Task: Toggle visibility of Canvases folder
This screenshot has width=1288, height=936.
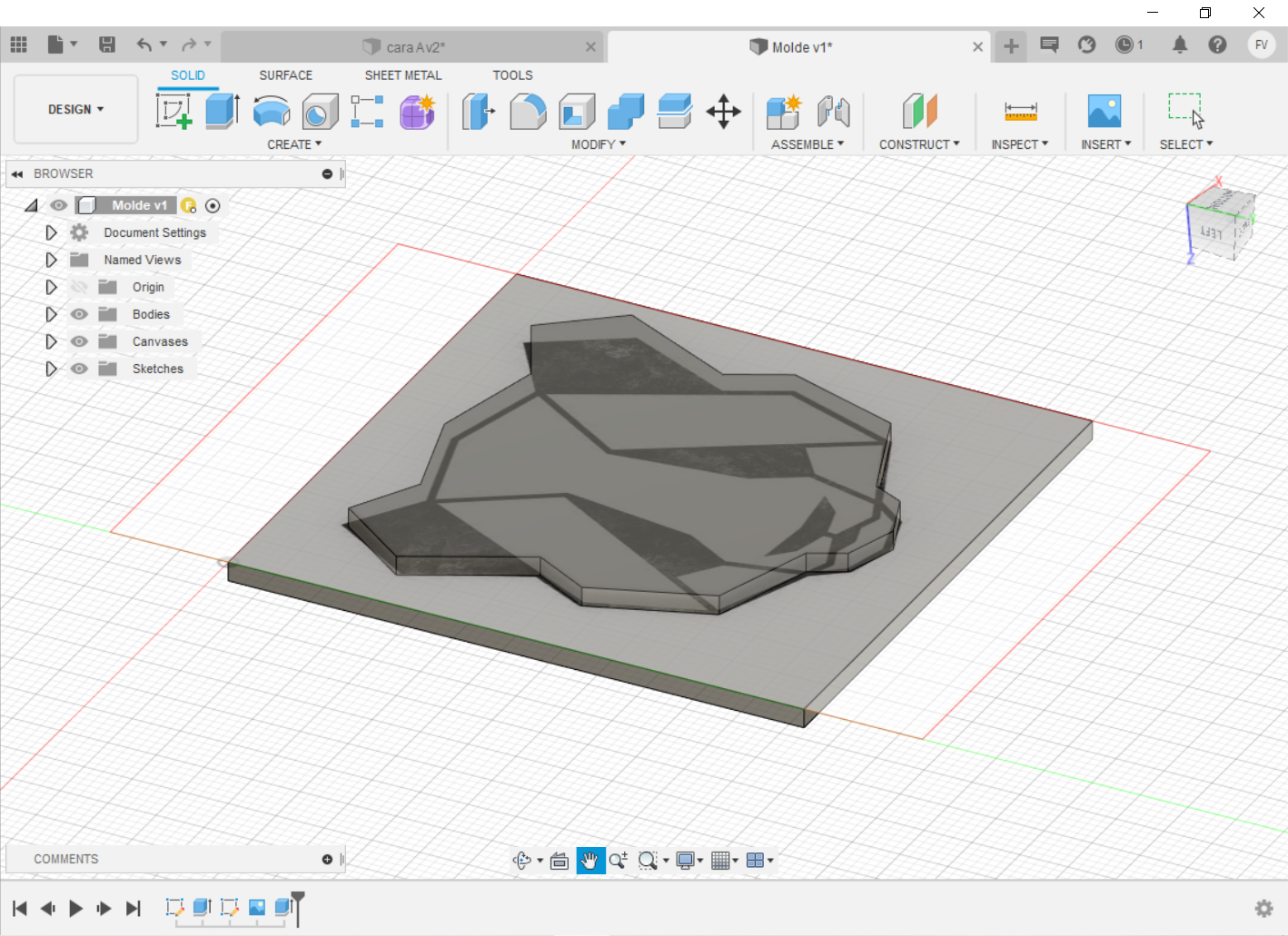Action: pos(80,341)
